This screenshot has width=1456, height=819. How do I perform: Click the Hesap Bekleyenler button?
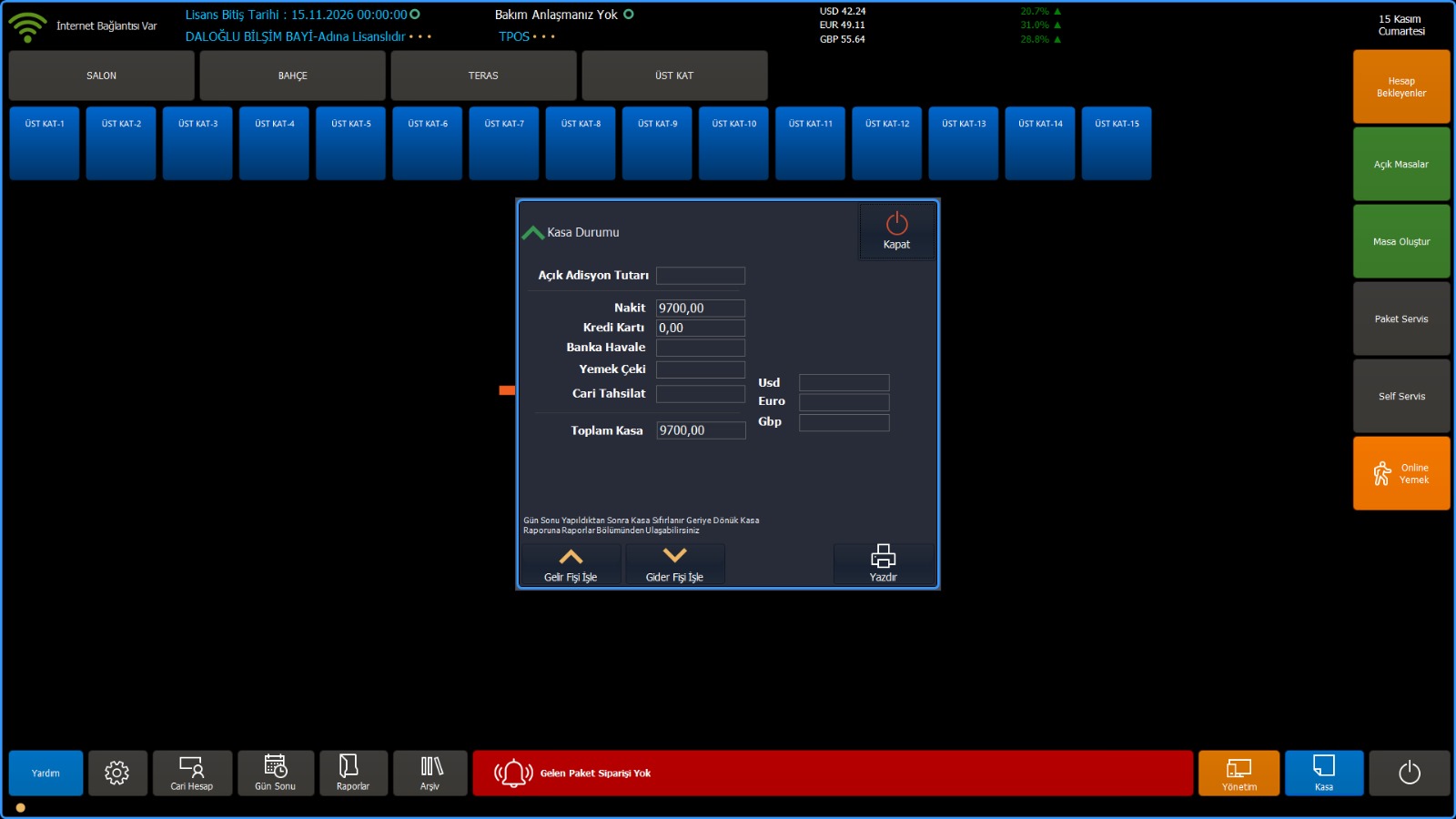(x=1400, y=86)
